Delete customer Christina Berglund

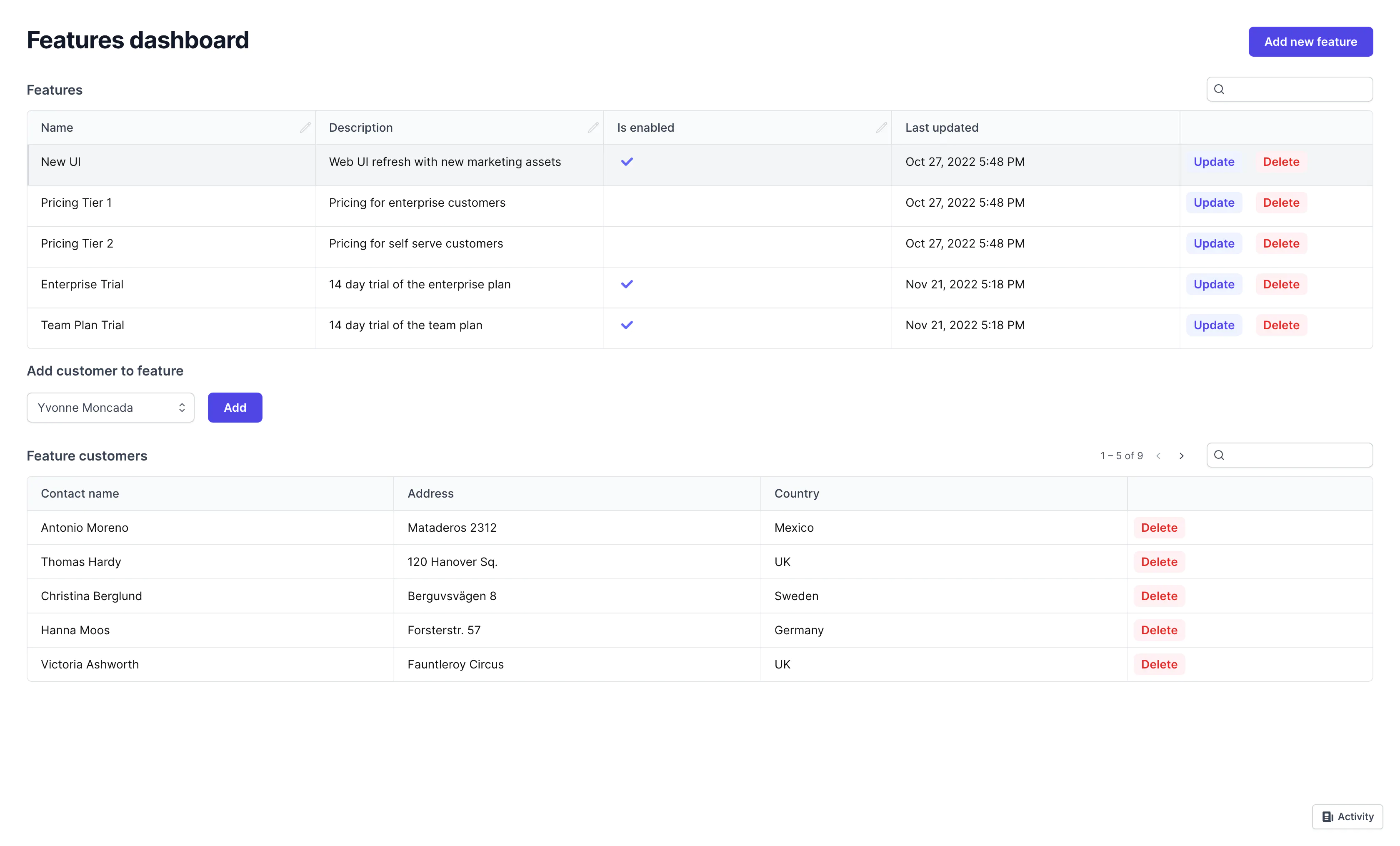click(1159, 596)
